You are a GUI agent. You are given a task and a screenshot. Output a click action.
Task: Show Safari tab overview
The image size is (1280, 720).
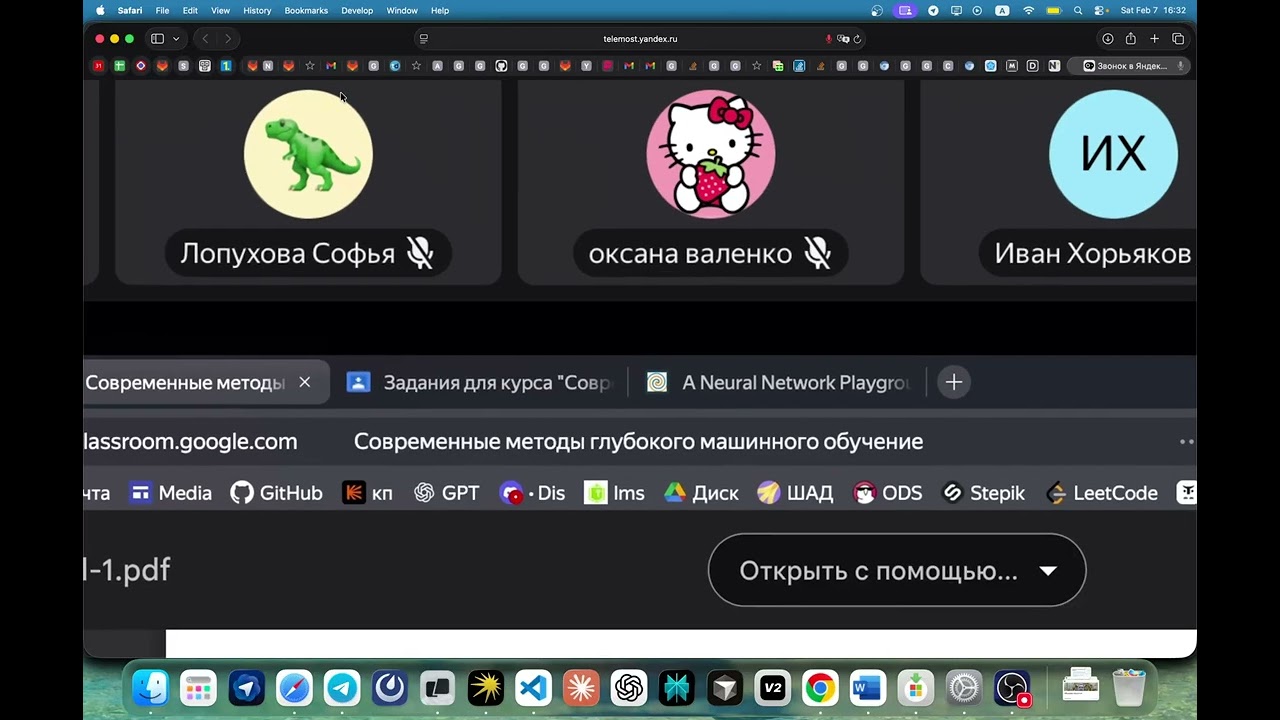pyautogui.click(x=1178, y=39)
